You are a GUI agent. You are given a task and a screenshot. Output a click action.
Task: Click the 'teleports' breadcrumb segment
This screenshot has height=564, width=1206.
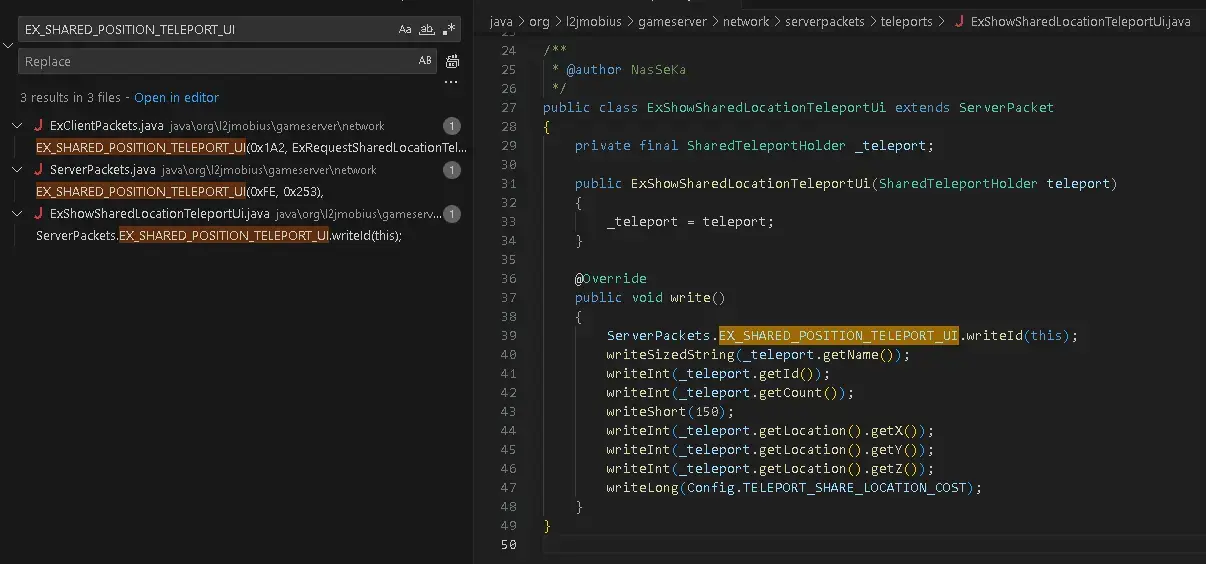pyautogui.click(x=907, y=21)
